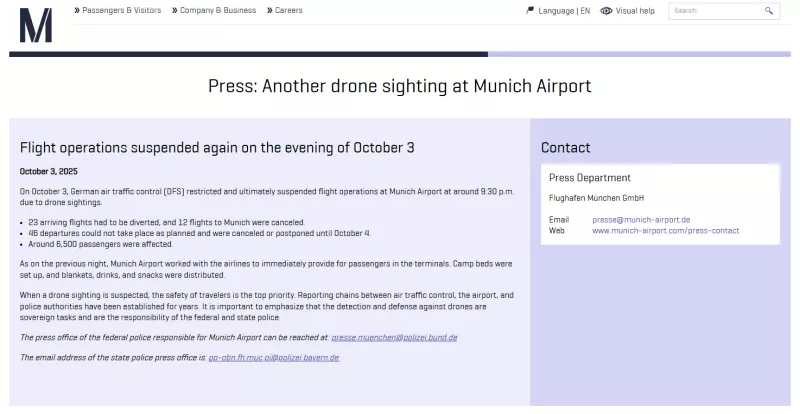The height and width of the screenshot is (414, 800).
Task: Click the Munich Airport M logo
Action: coord(36,25)
